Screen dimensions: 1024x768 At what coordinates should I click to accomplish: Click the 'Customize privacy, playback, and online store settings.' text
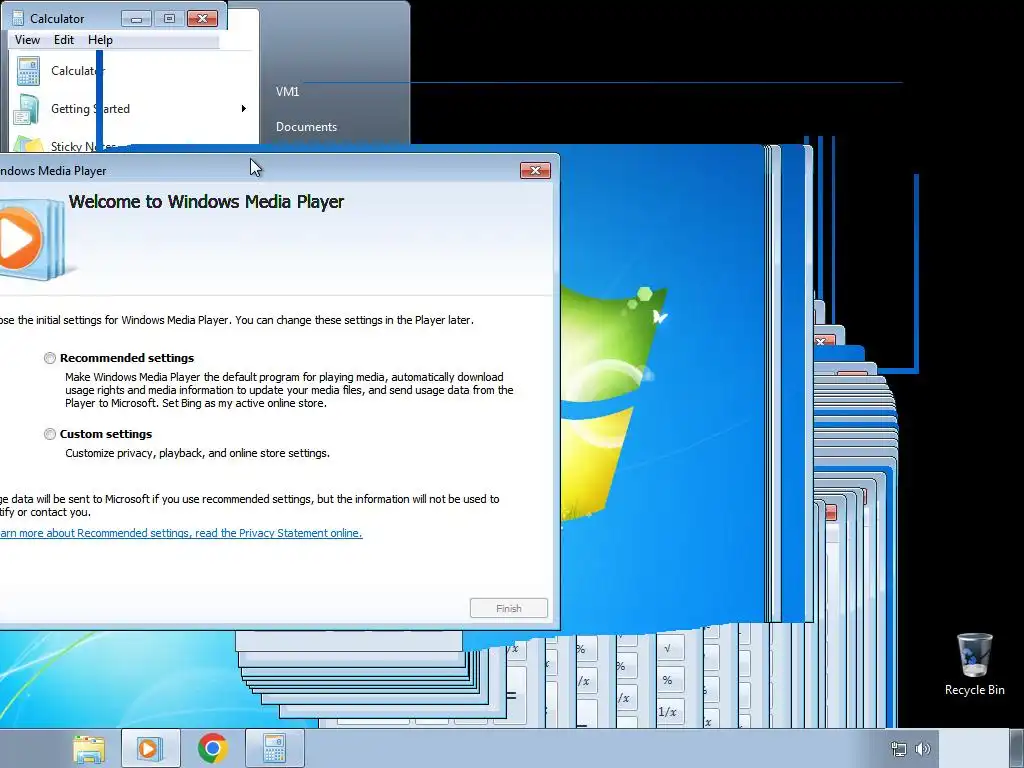pos(197,453)
